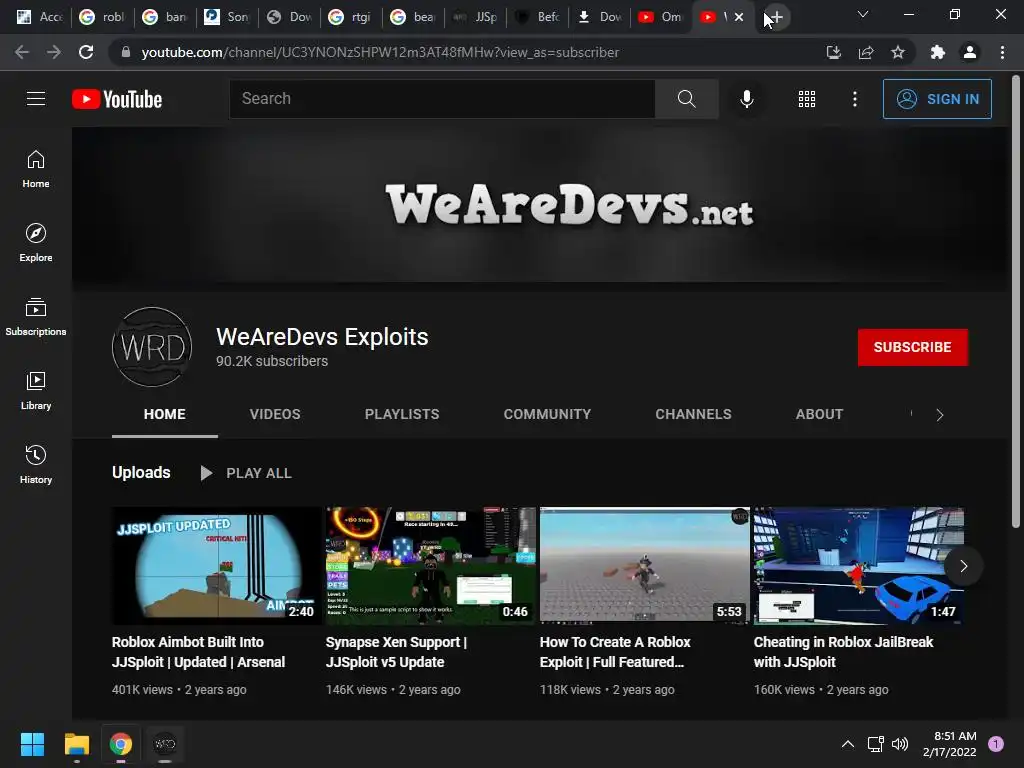
Task: Click the page vertical scrollbar
Action: (x=1016, y=300)
